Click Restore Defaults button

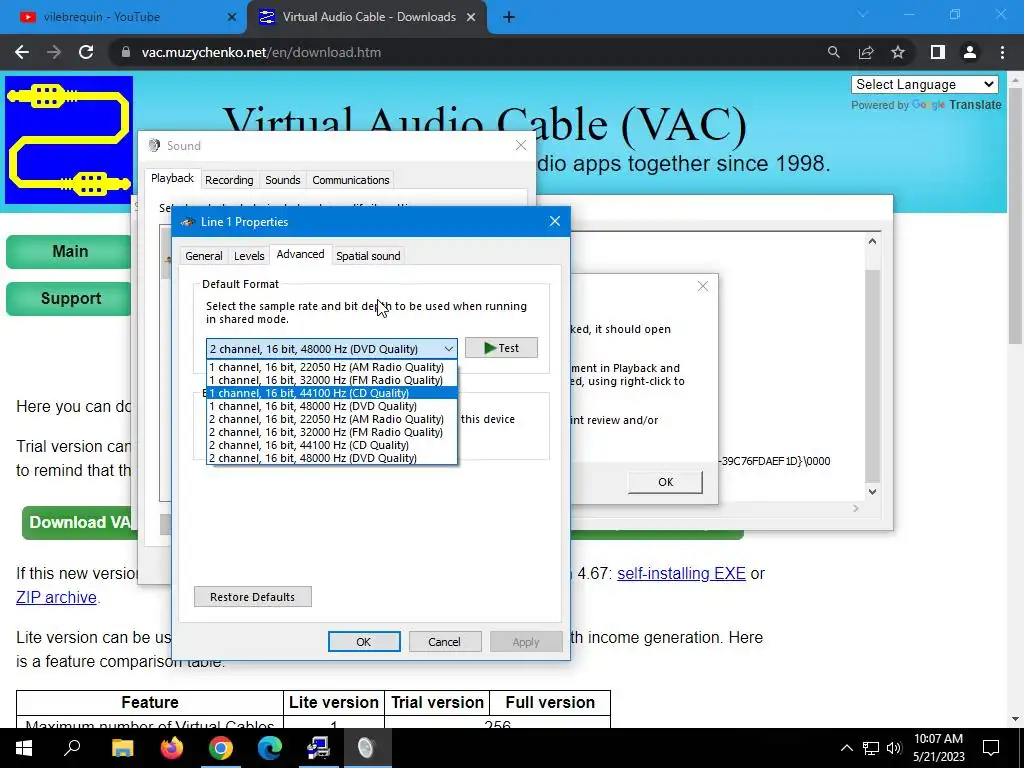pos(253,597)
